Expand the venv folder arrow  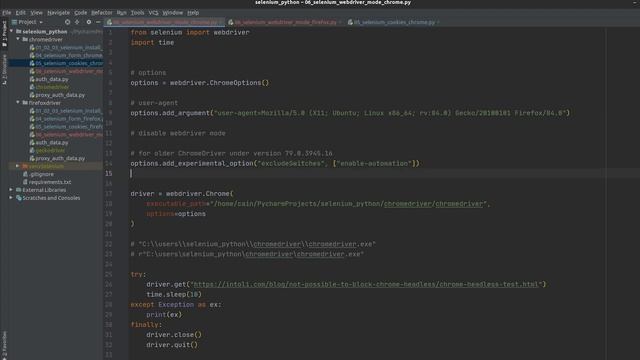tap(18, 166)
